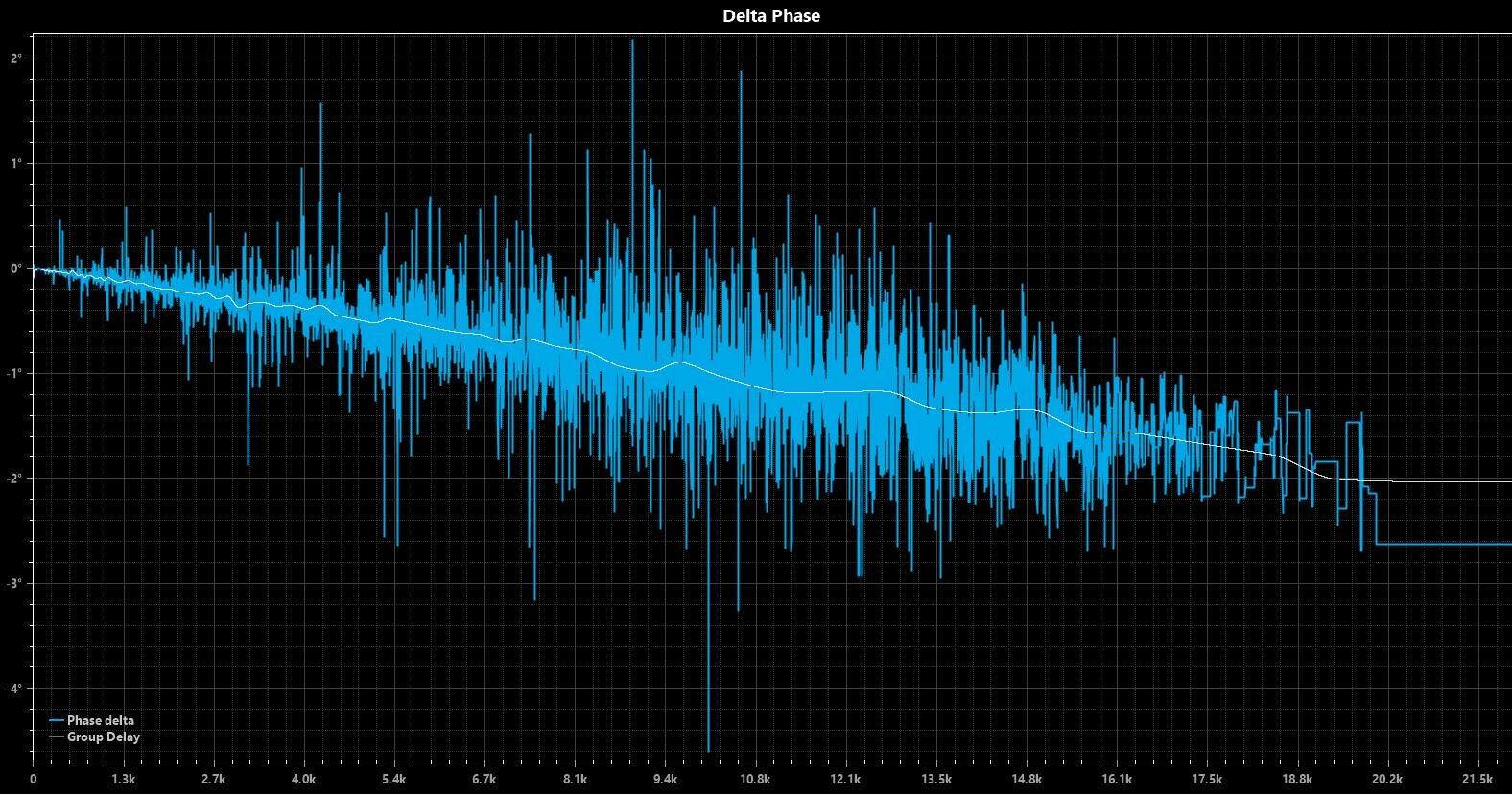Click the gray Group Delay legend line swatch
Image resolution: width=1512 pixels, height=795 pixels.
[x=57, y=737]
